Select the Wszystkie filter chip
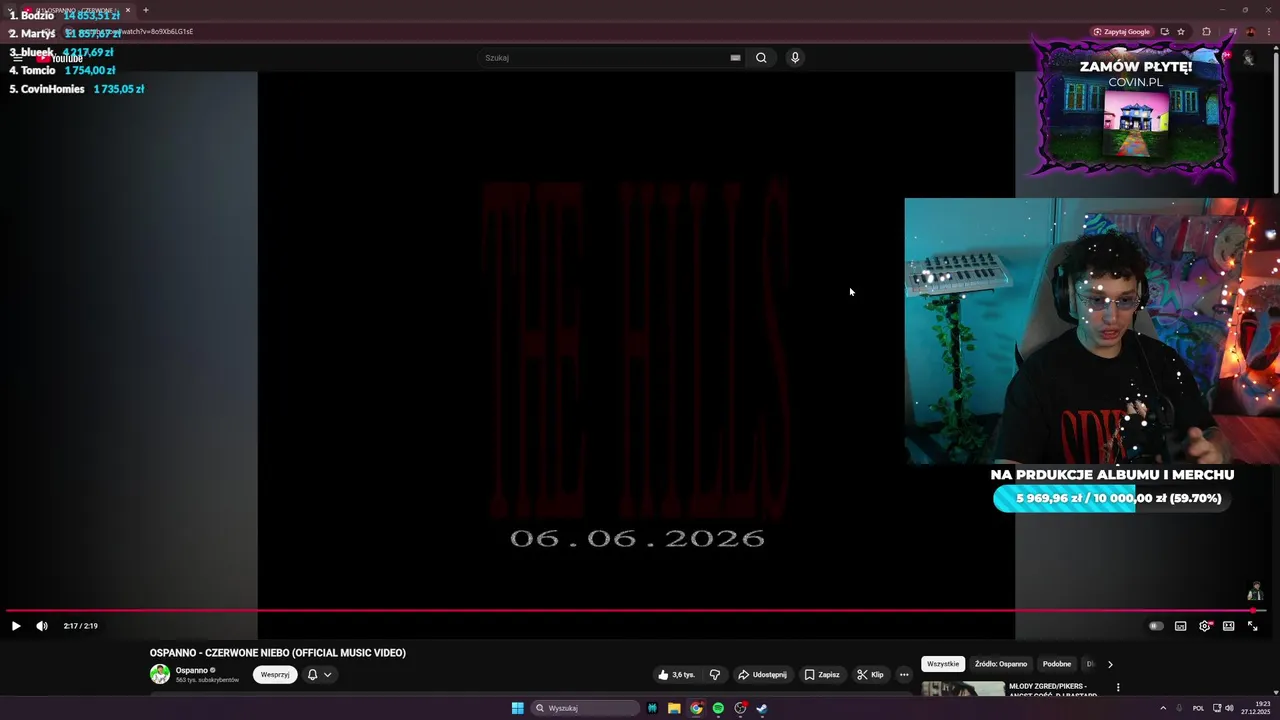The width and height of the screenshot is (1280, 720). point(943,664)
